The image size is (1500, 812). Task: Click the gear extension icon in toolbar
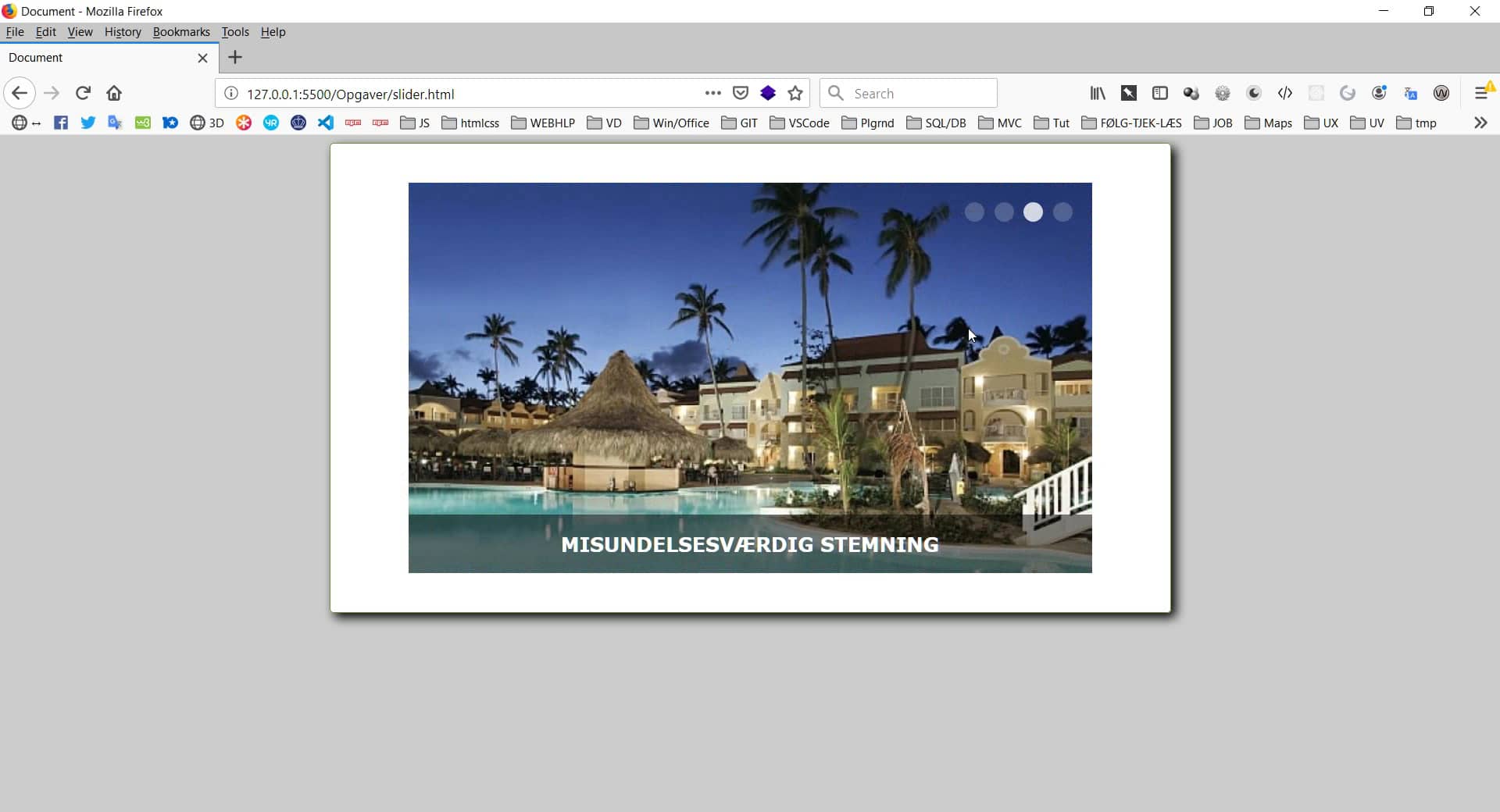[1223, 94]
